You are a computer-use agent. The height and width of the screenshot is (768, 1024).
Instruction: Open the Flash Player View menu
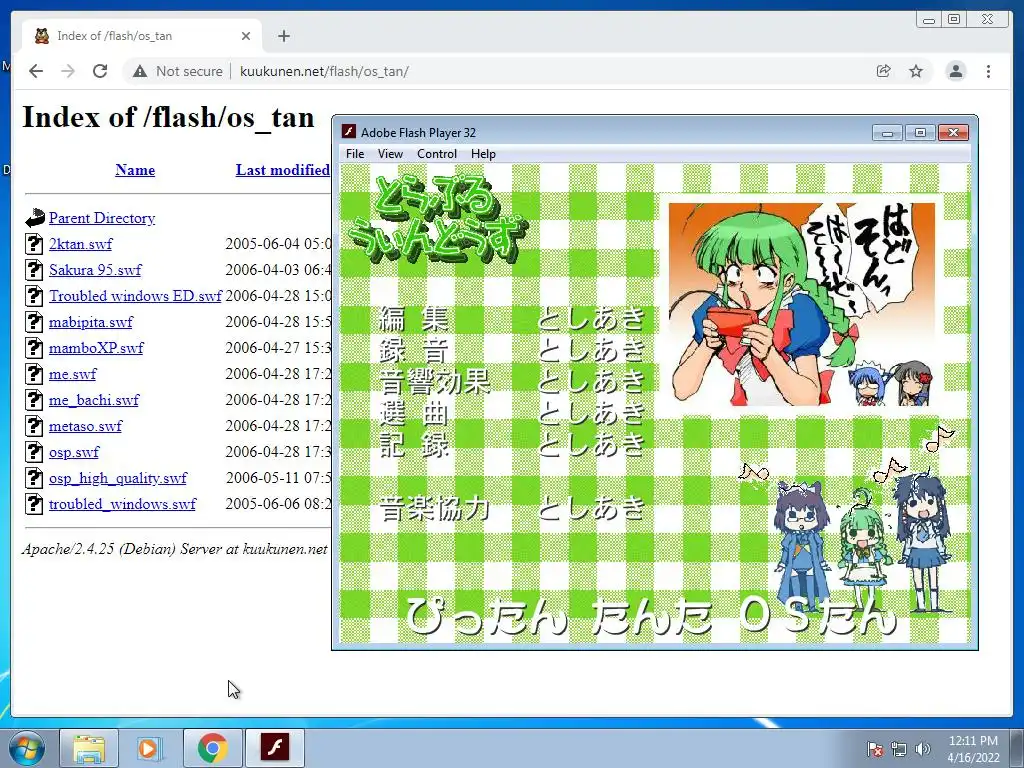coord(390,154)
